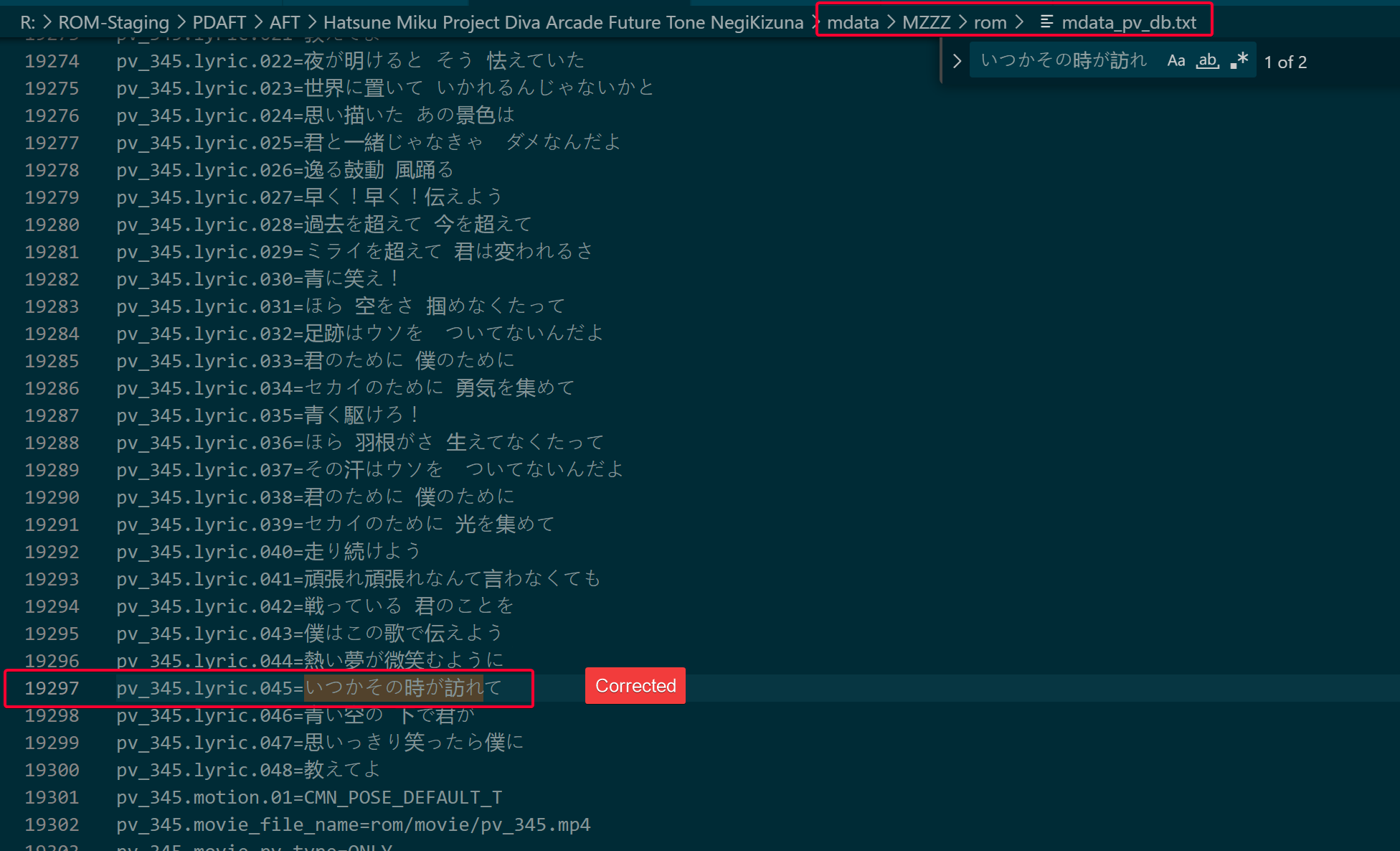Click the pv_345.lyric.041 line
The height and width of the screenshot is (851, 1400).
pos(359,579)
